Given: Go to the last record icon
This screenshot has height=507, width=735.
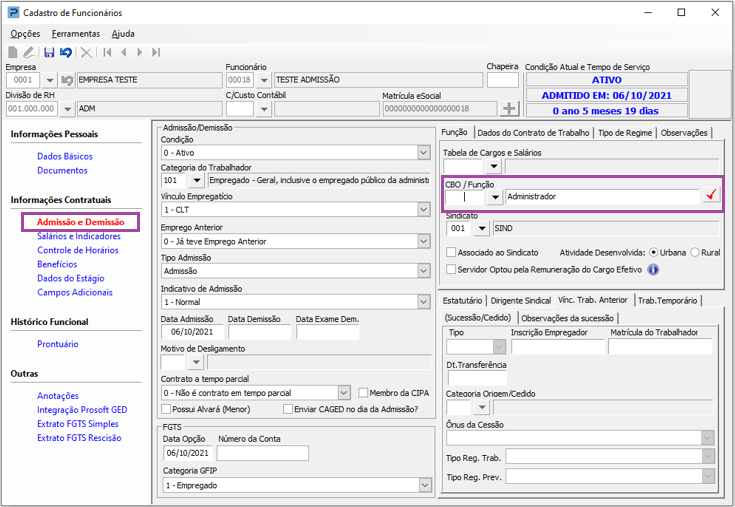Looking at the screenshot, I should pyautogui.click(x=156, y=52).
